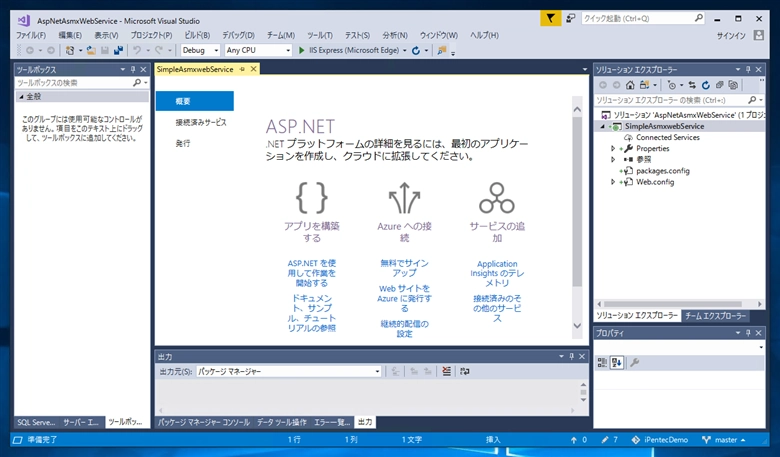Viewport: 780px width, 457px height.
Task: Click the Collapse All icon in Solution Explorer
Action: click(x=719, y=85)
